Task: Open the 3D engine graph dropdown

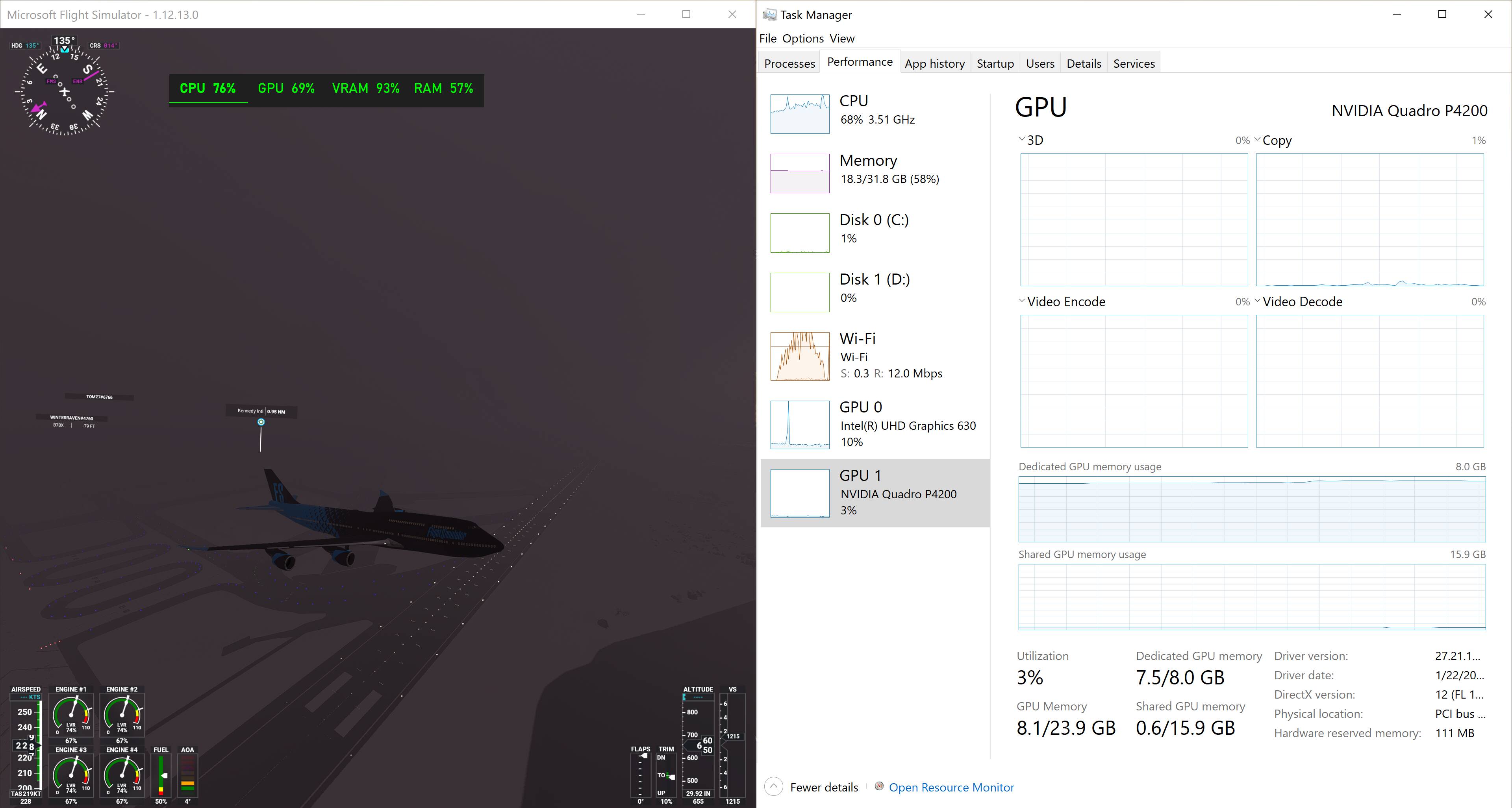Action: 1022,140
